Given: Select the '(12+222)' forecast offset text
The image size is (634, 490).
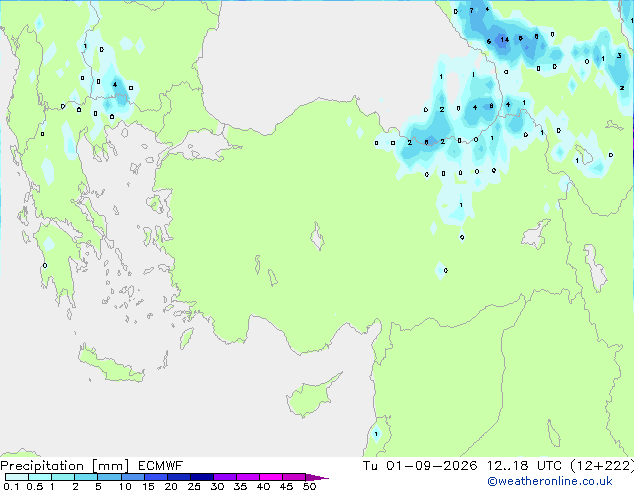Looking at the screenshot, I should point(602,466).
